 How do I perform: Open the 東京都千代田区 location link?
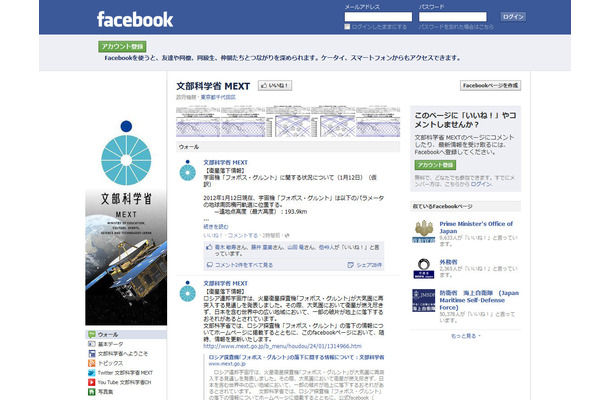tap(218, 97)
